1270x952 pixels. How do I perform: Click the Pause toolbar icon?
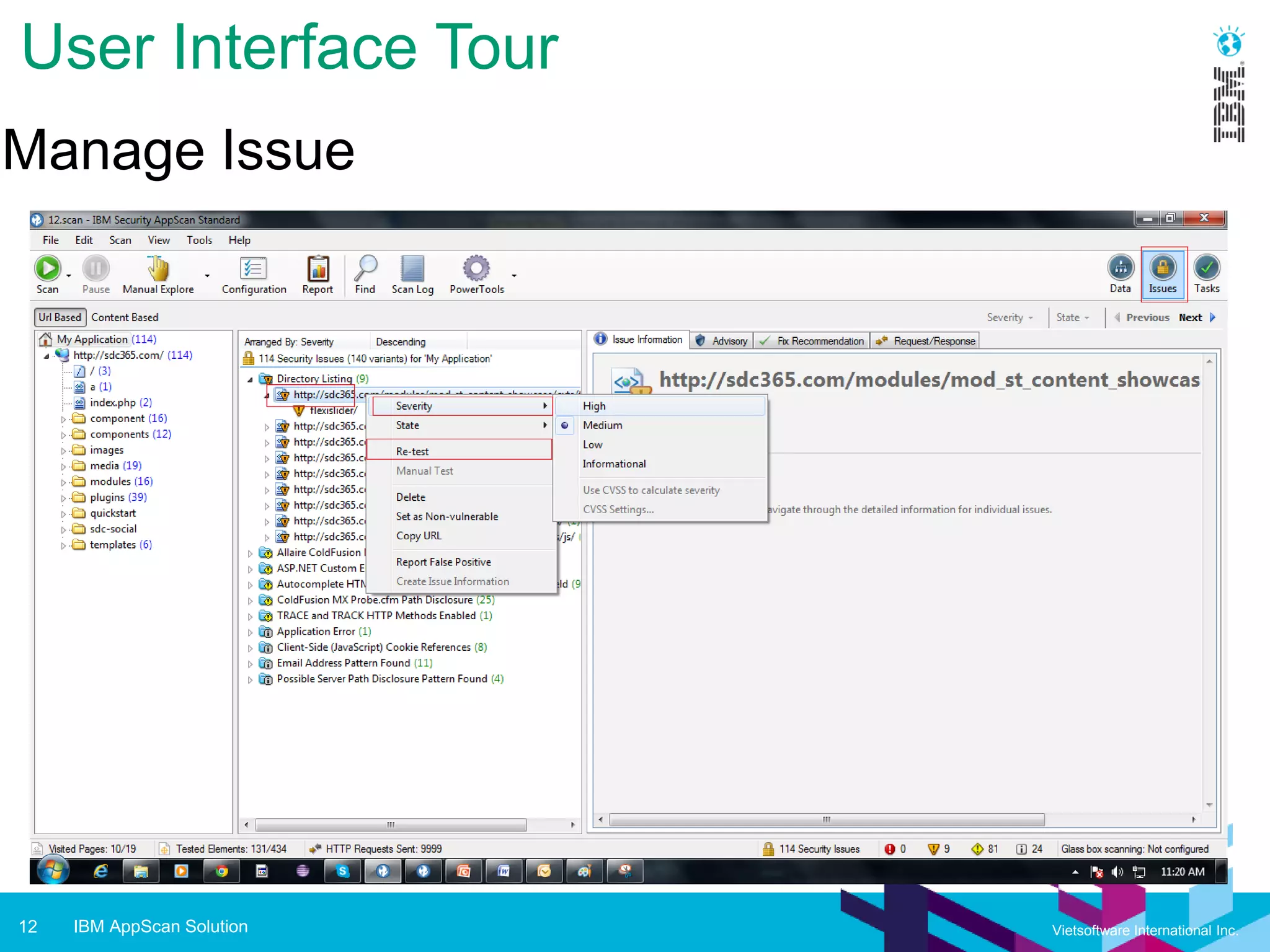click(95, 268)
